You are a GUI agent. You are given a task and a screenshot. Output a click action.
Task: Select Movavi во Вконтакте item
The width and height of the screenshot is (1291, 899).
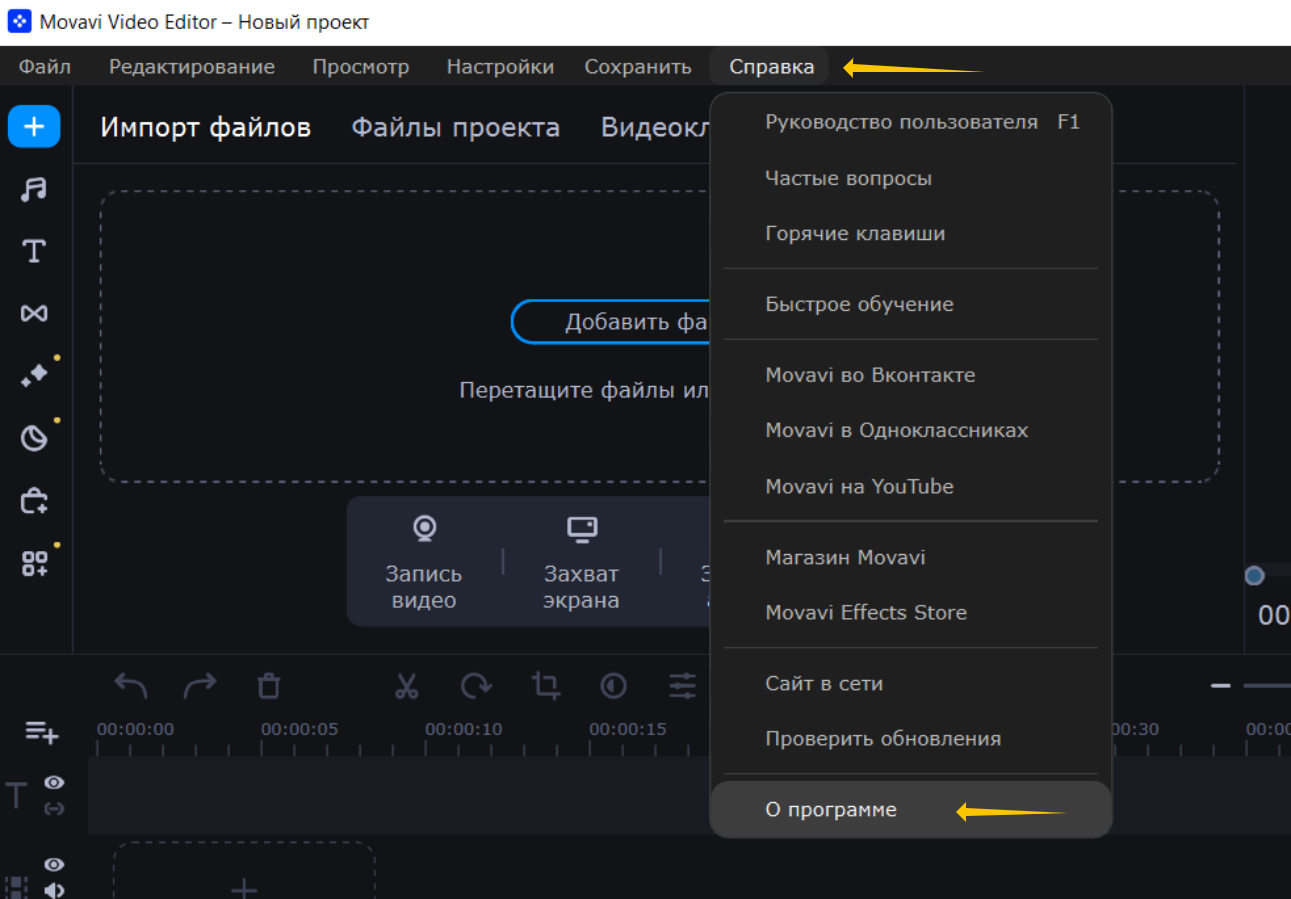coord(911,375)
